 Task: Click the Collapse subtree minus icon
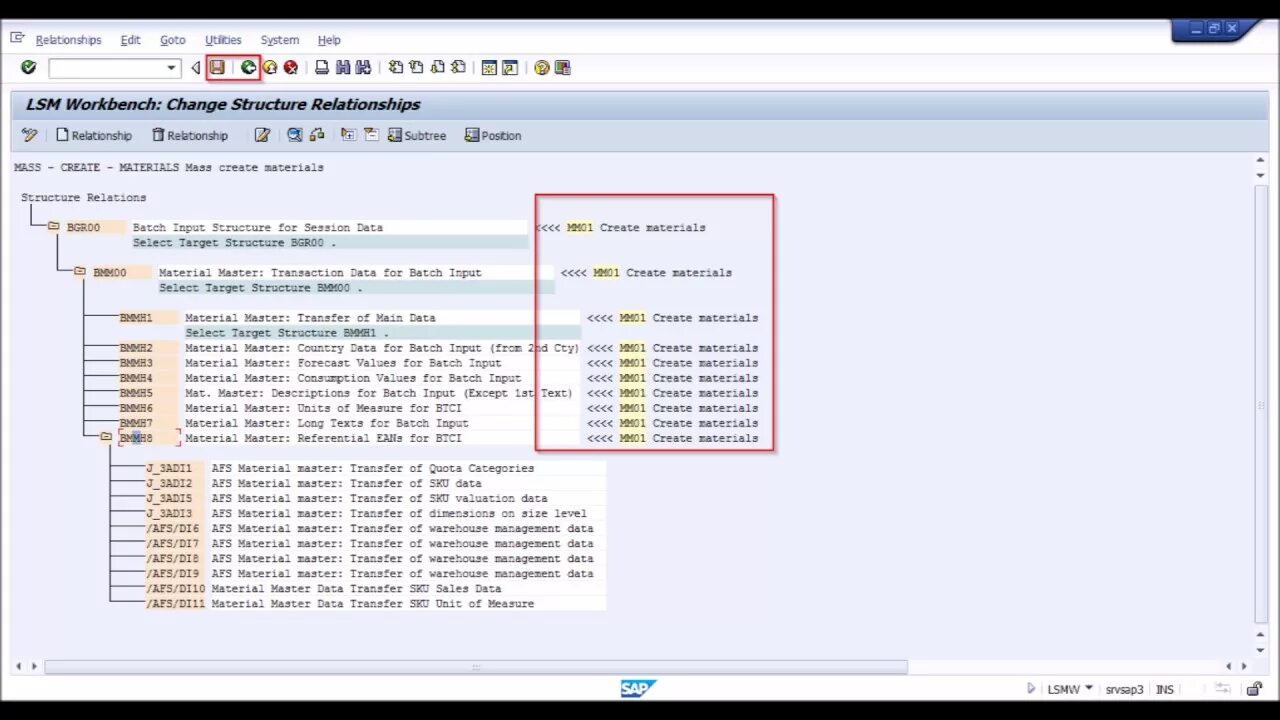pos(371,135)
